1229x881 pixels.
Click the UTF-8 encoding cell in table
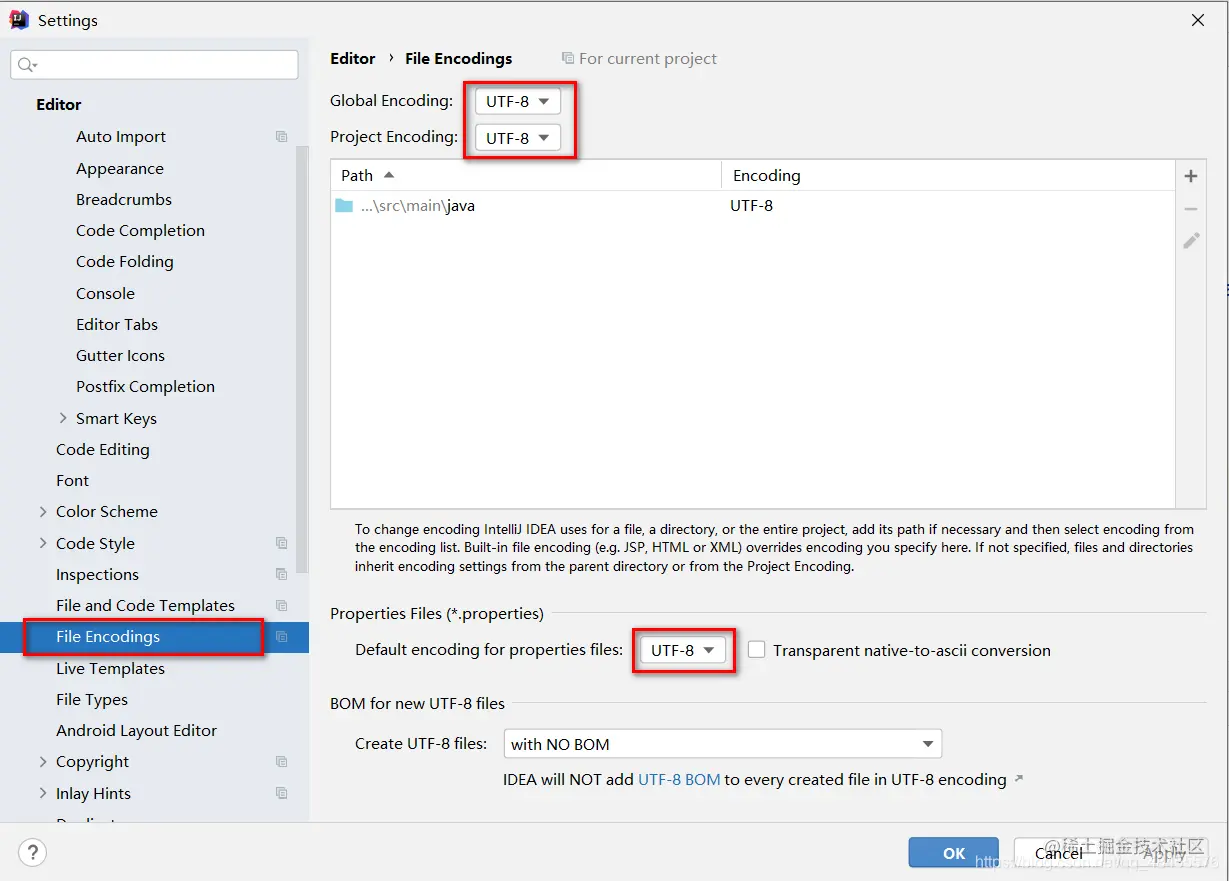pyautogui.click(x=751, y=206)
